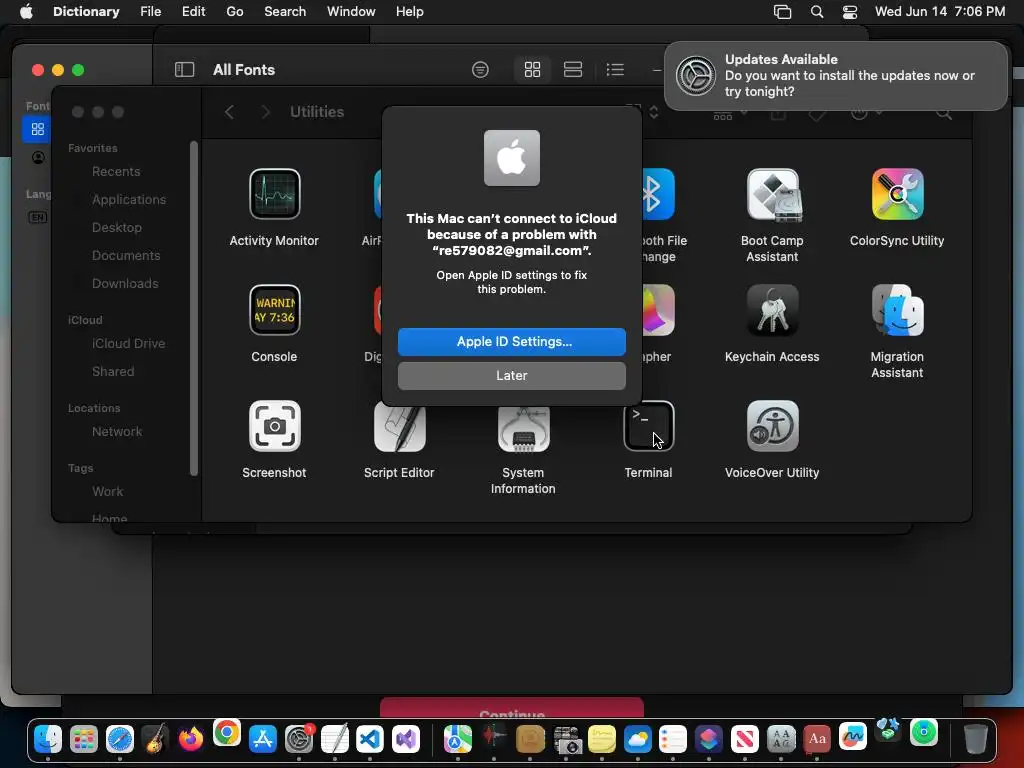
Task: Open Applications in the Finder sidebar
Action: click(x=129, y=199)
